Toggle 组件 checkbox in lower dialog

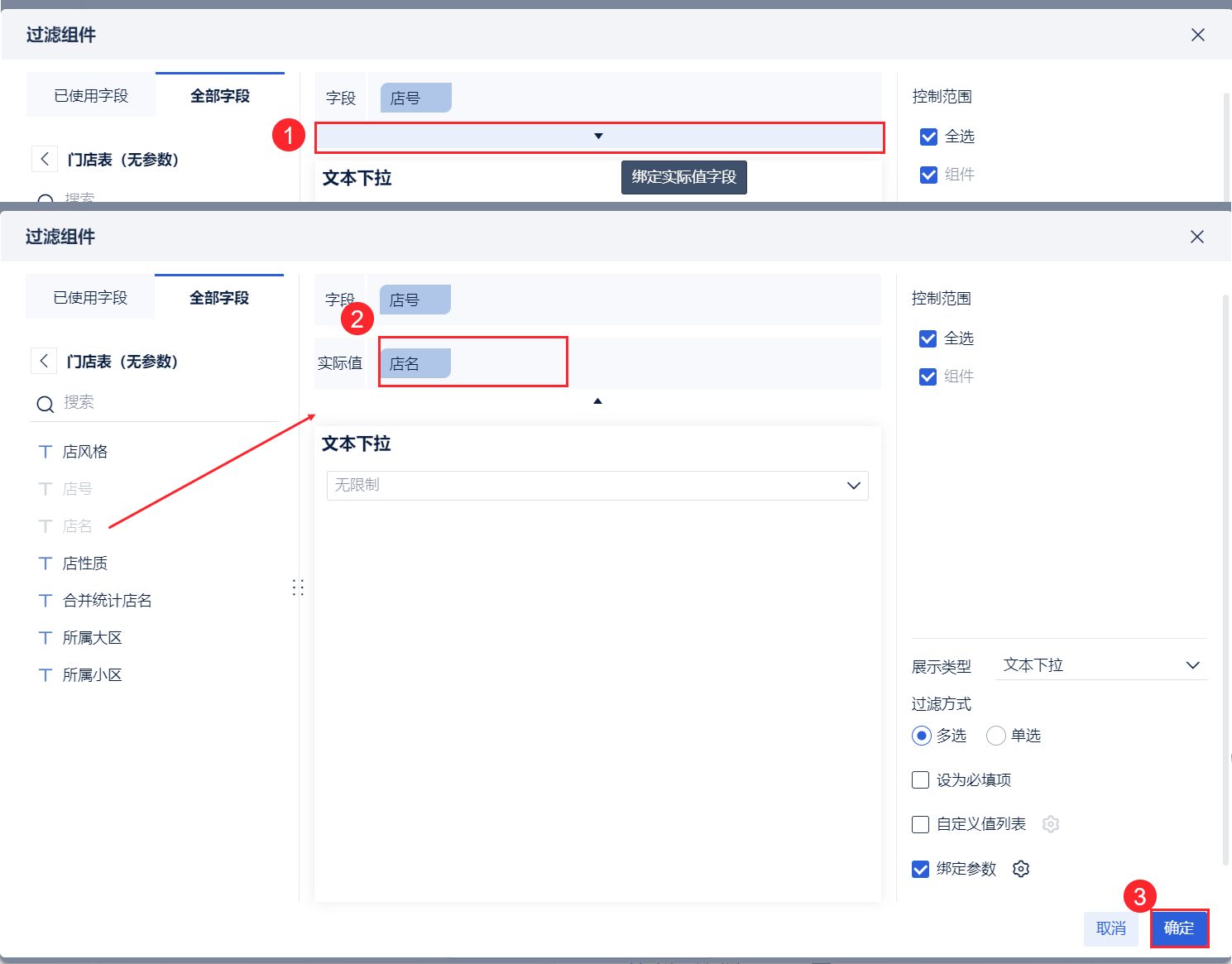pyautogui.click(x=928, y=376)
